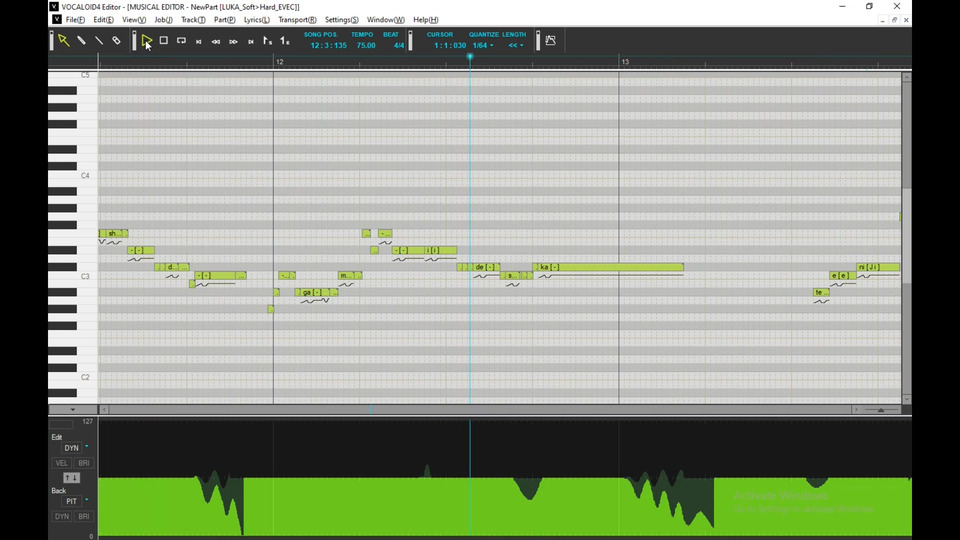The image size is (960, 540).
Task: Open the Edit menu
Action: tap(103, 20)
